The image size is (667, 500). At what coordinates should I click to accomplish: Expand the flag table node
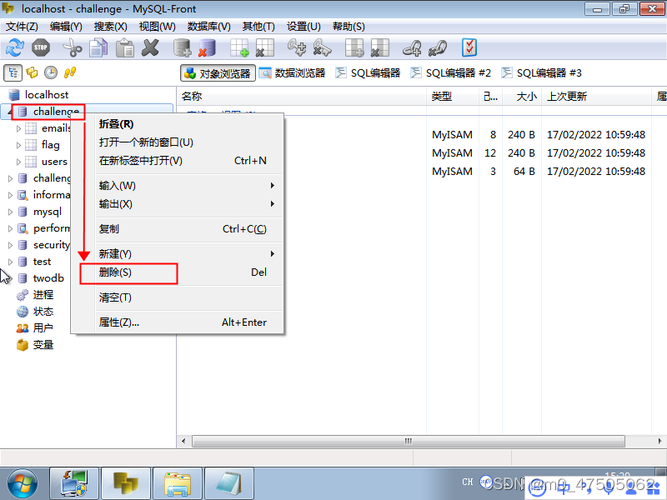coord(18,145)
